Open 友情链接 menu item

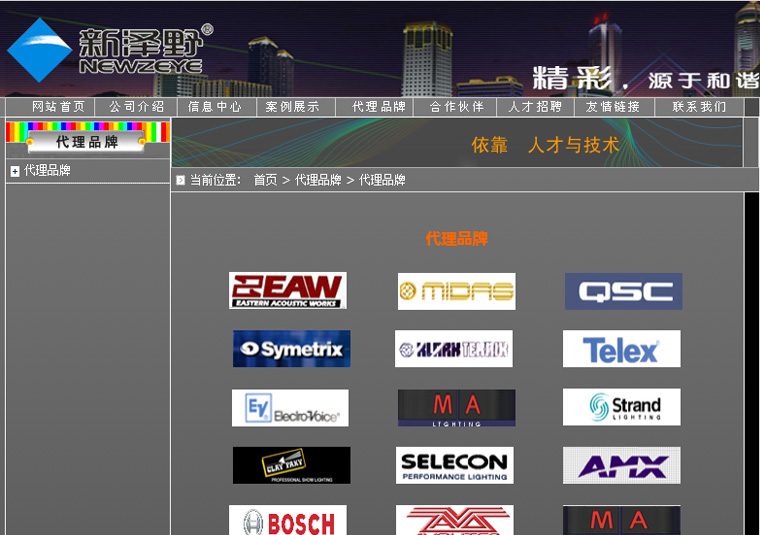click(613, 107)
